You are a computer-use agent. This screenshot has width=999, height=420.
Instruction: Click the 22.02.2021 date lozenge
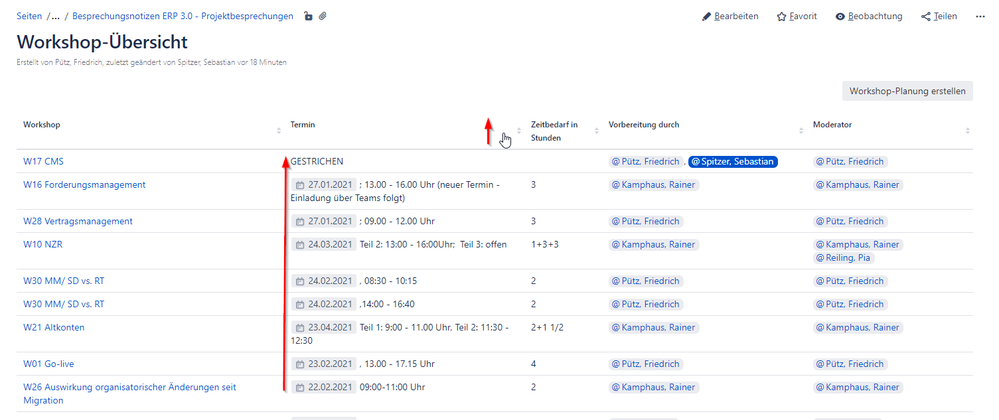tap(324, 387)
